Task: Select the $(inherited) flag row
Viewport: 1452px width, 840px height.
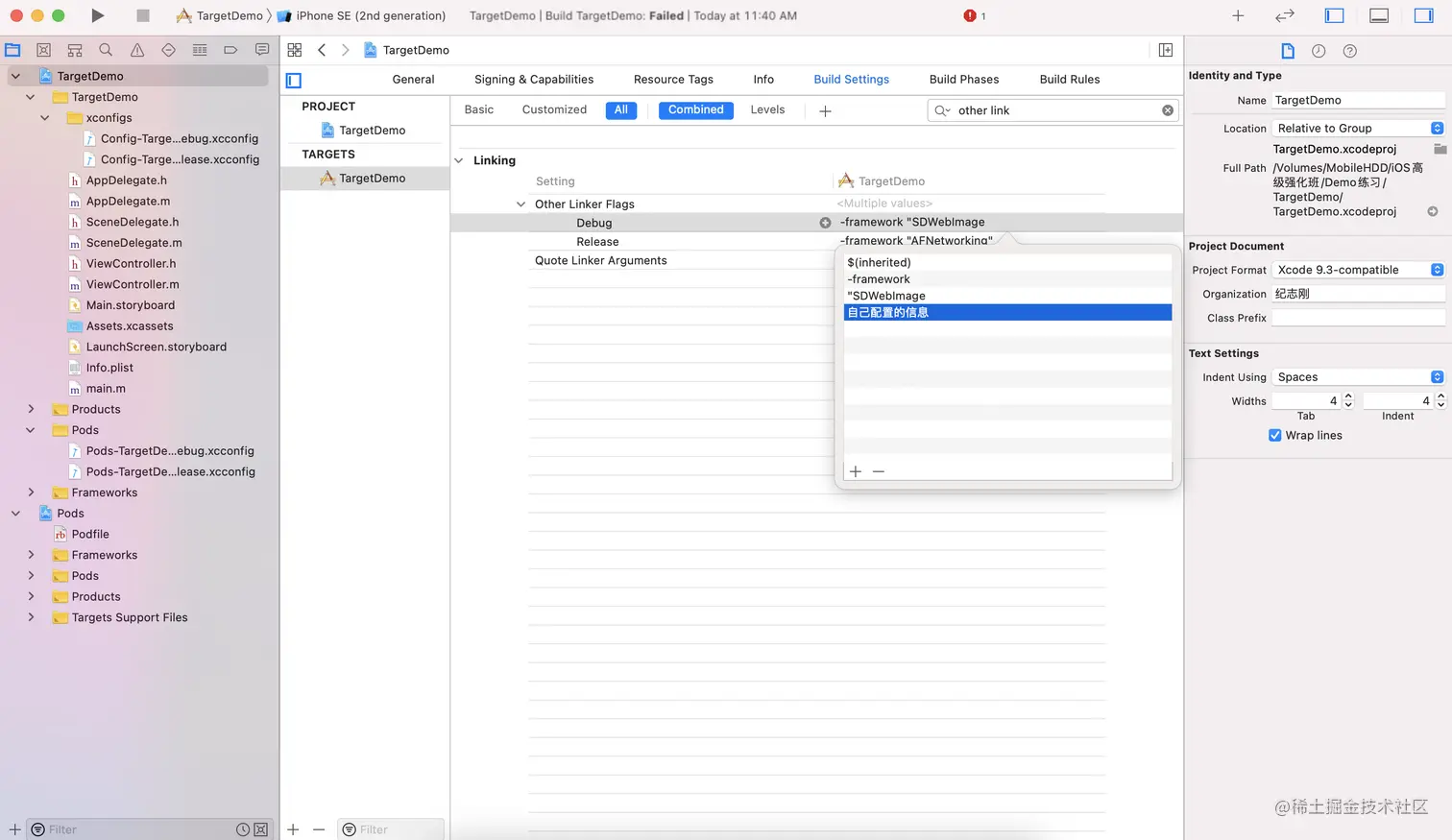Action: click(1007, 262)
